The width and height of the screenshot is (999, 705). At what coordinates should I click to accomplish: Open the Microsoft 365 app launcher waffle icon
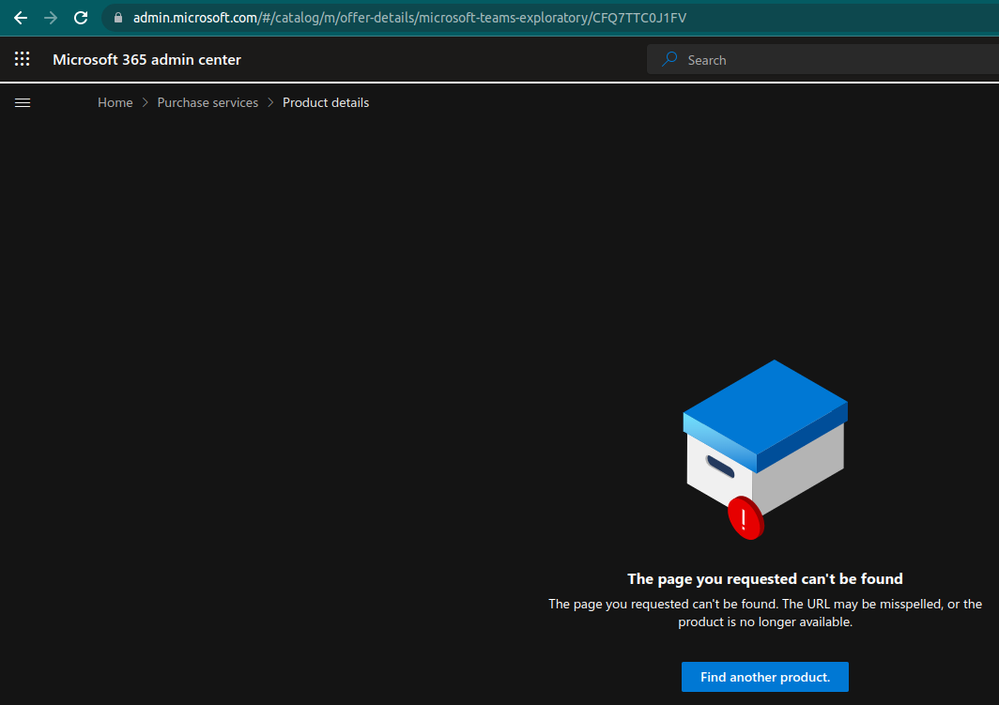point(22,59)
